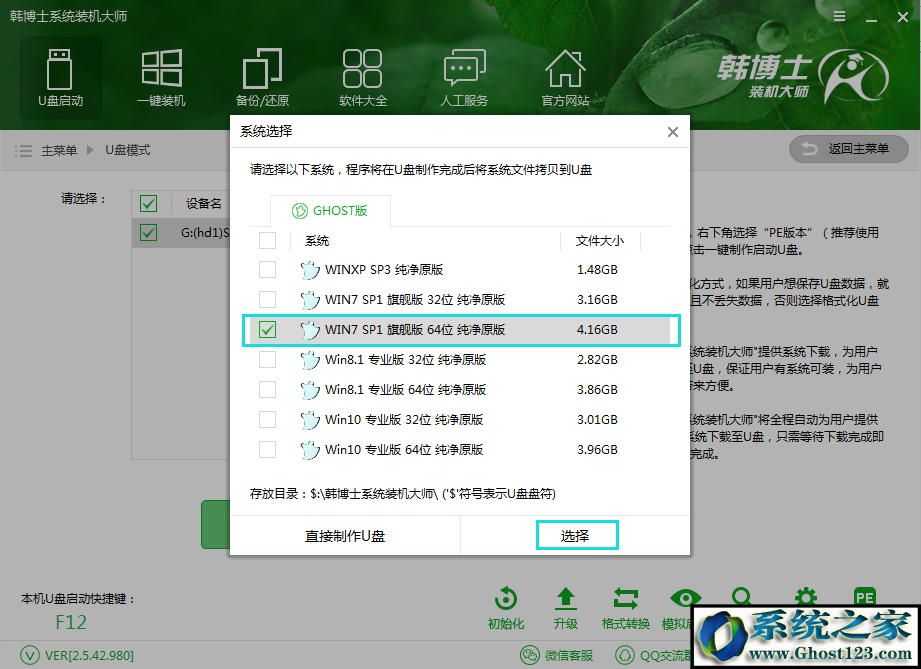Click the 4.16GB file size value

coord(597,330)
